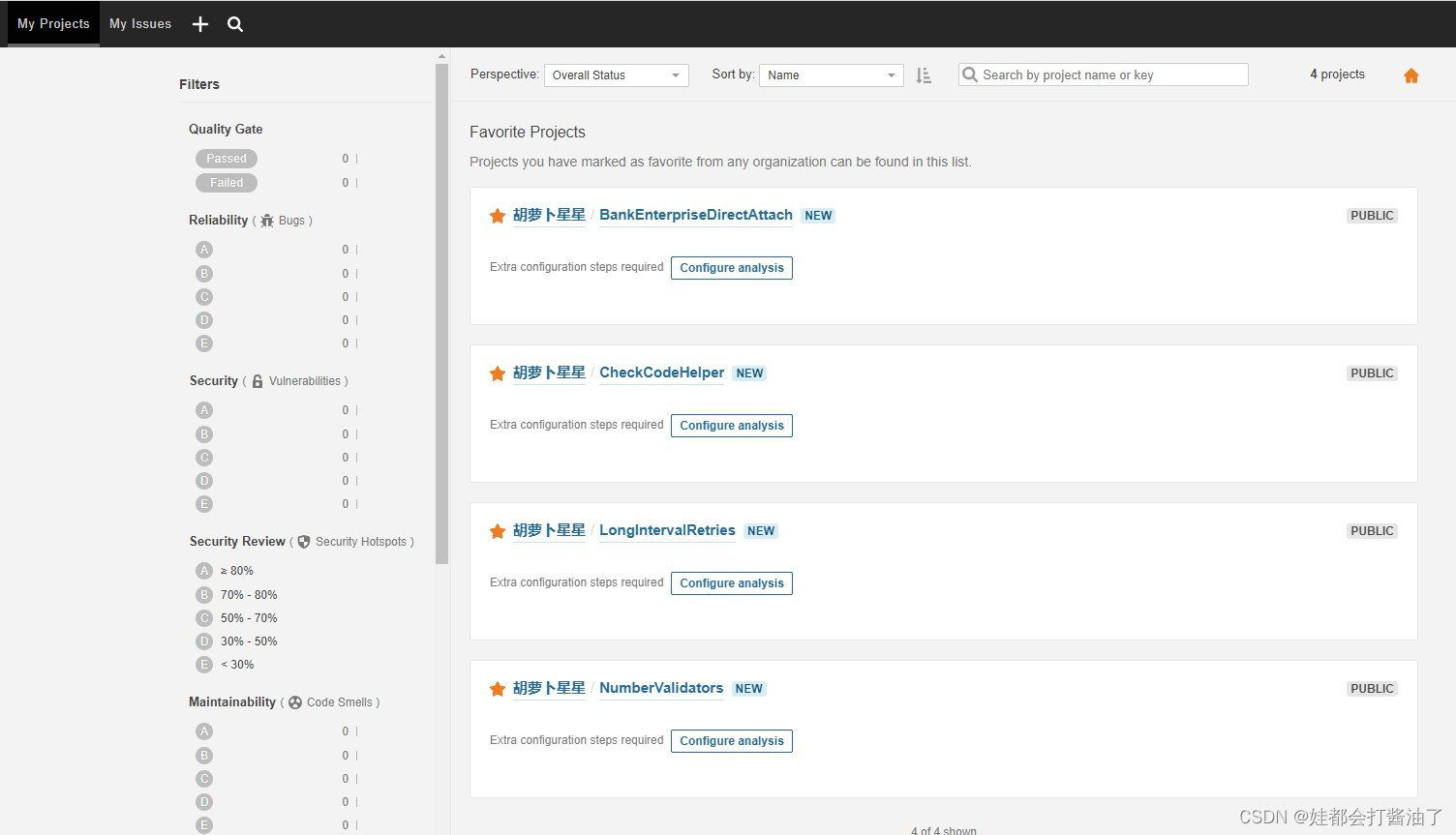The image size is (1456, 835).
Task: Filter Reliability rating A
Action: click(x=204, y=250)
